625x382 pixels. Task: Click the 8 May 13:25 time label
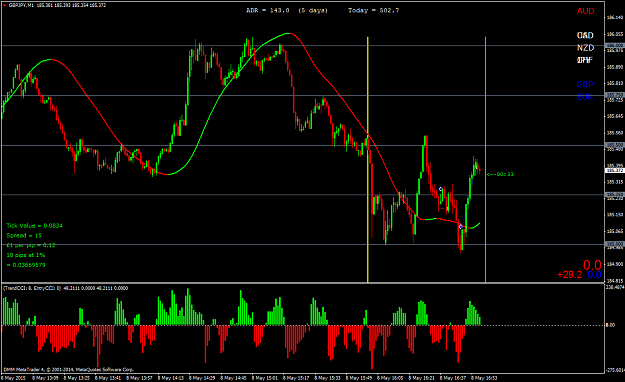[x=77, y=378]
